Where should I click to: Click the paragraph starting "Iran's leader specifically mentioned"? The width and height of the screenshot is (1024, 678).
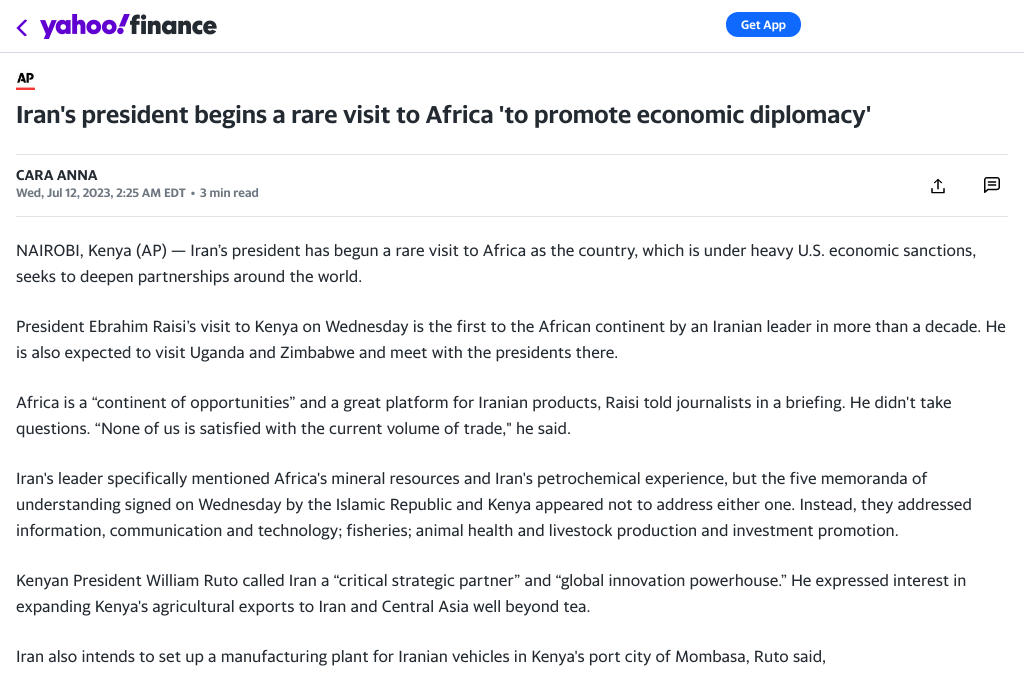(x=493, y=504)
